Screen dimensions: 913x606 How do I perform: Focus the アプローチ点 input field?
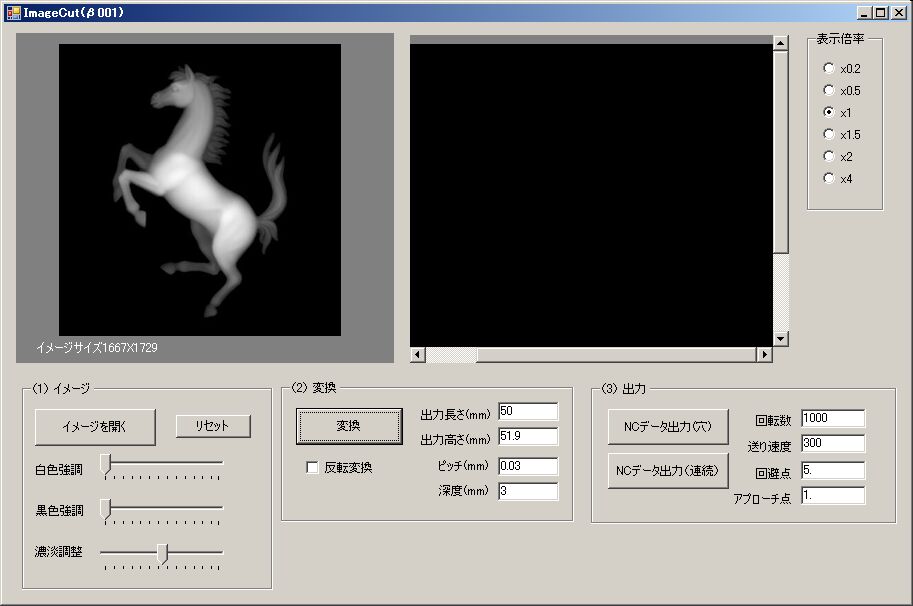tap(833, 495)
